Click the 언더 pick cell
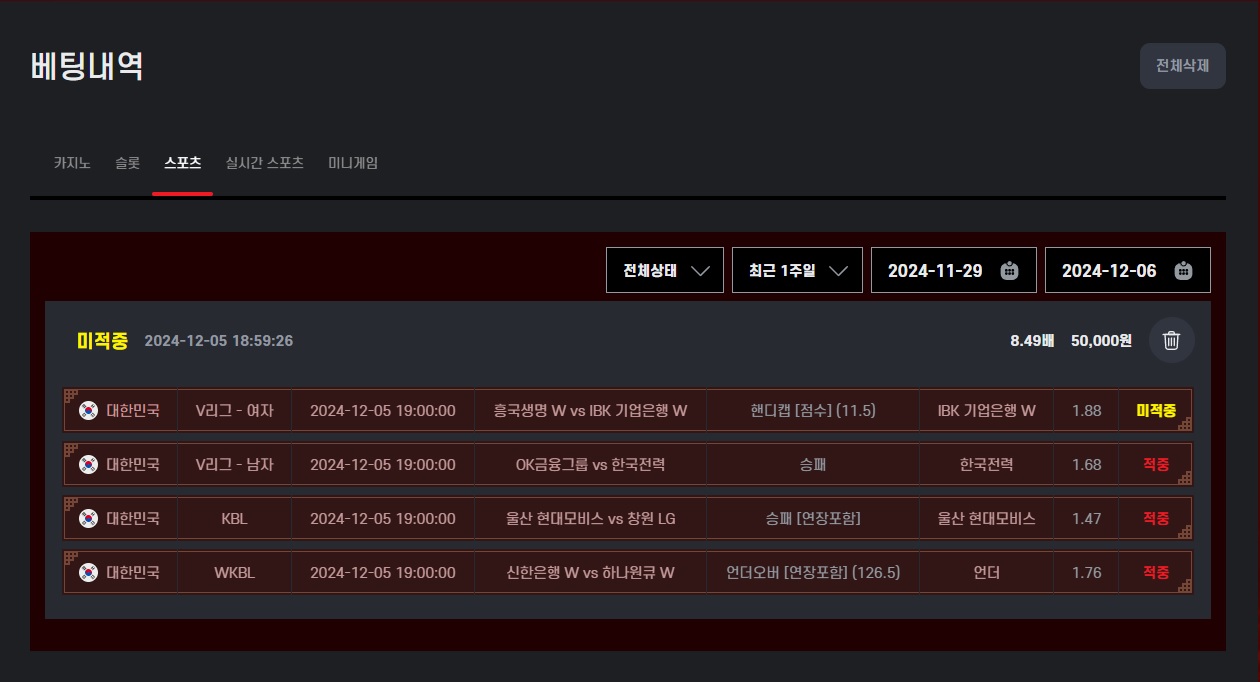This screenshot has height=682, width=1260. (x=987, y=572)
